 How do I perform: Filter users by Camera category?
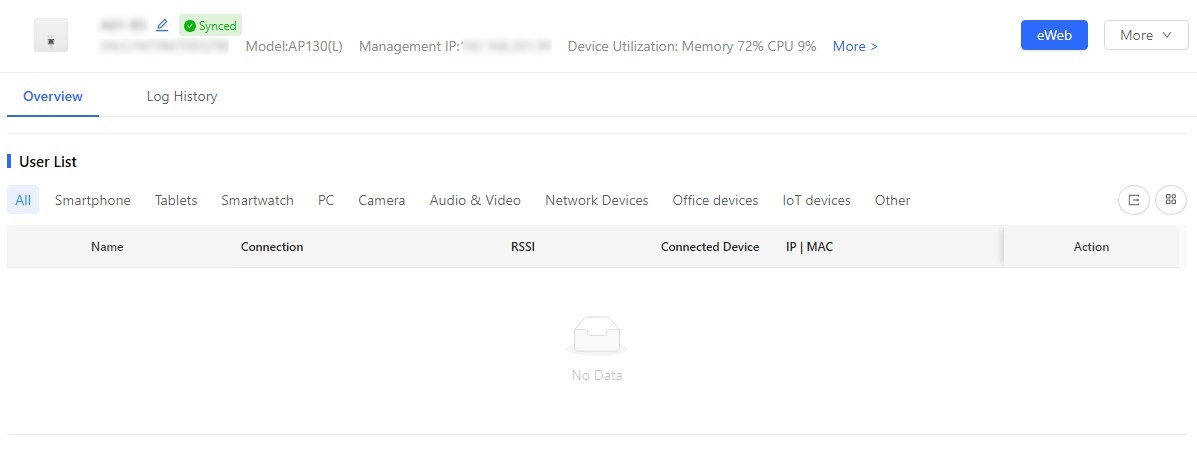(x=382, y=200)
